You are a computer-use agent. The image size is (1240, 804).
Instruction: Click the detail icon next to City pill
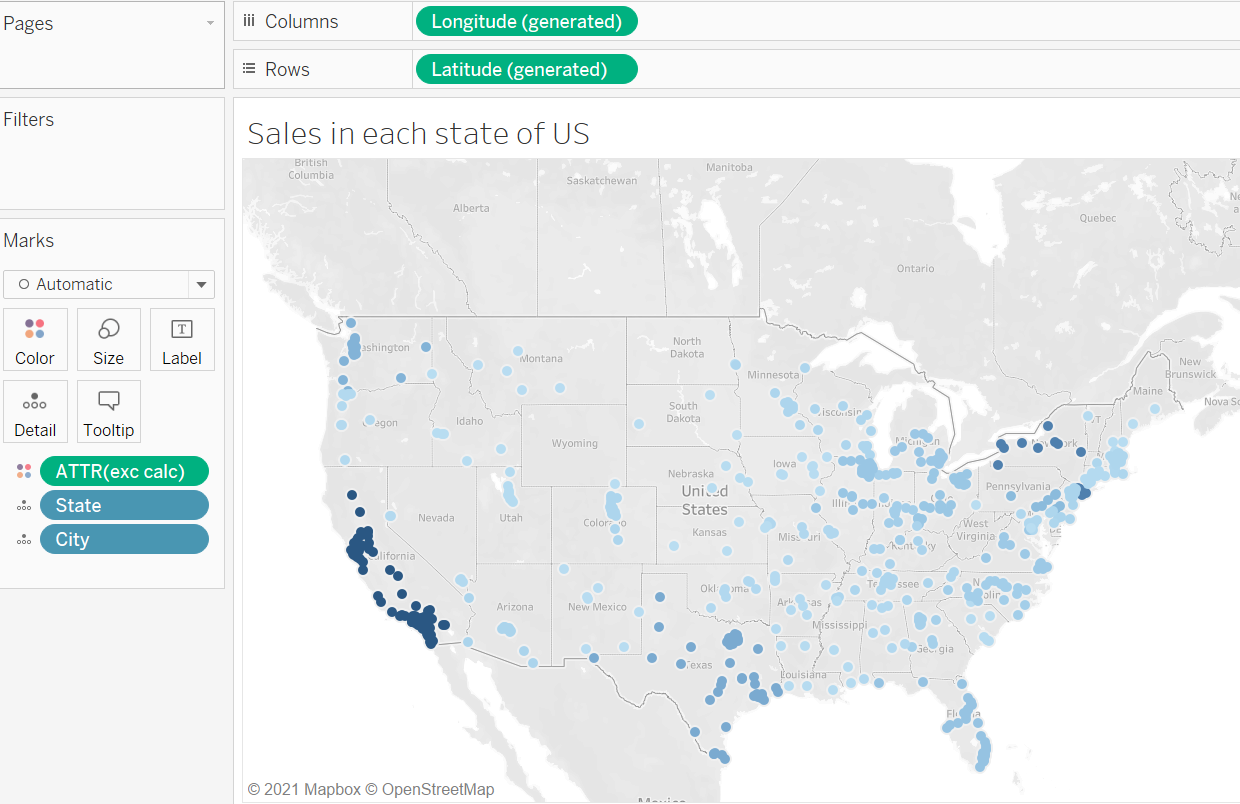(x=24, y=540)
